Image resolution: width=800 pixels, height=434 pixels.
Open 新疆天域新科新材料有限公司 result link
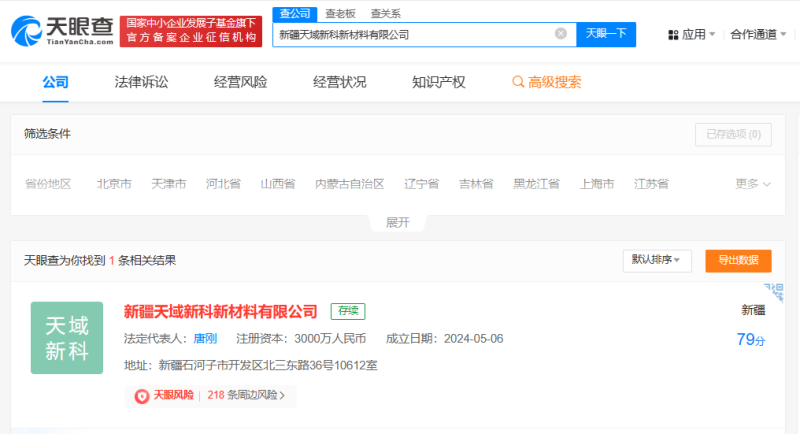[220, 311]
